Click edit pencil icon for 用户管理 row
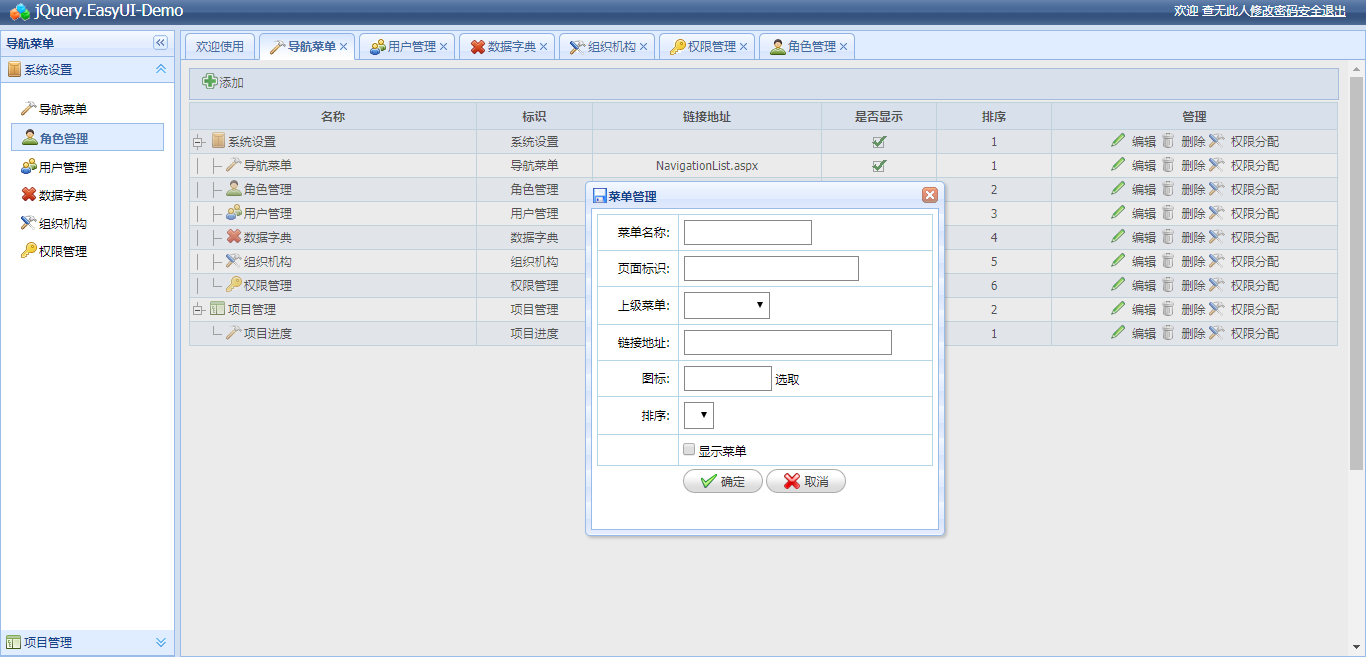Viewport: 1366px width, 657px height. tap(1118, 213)
